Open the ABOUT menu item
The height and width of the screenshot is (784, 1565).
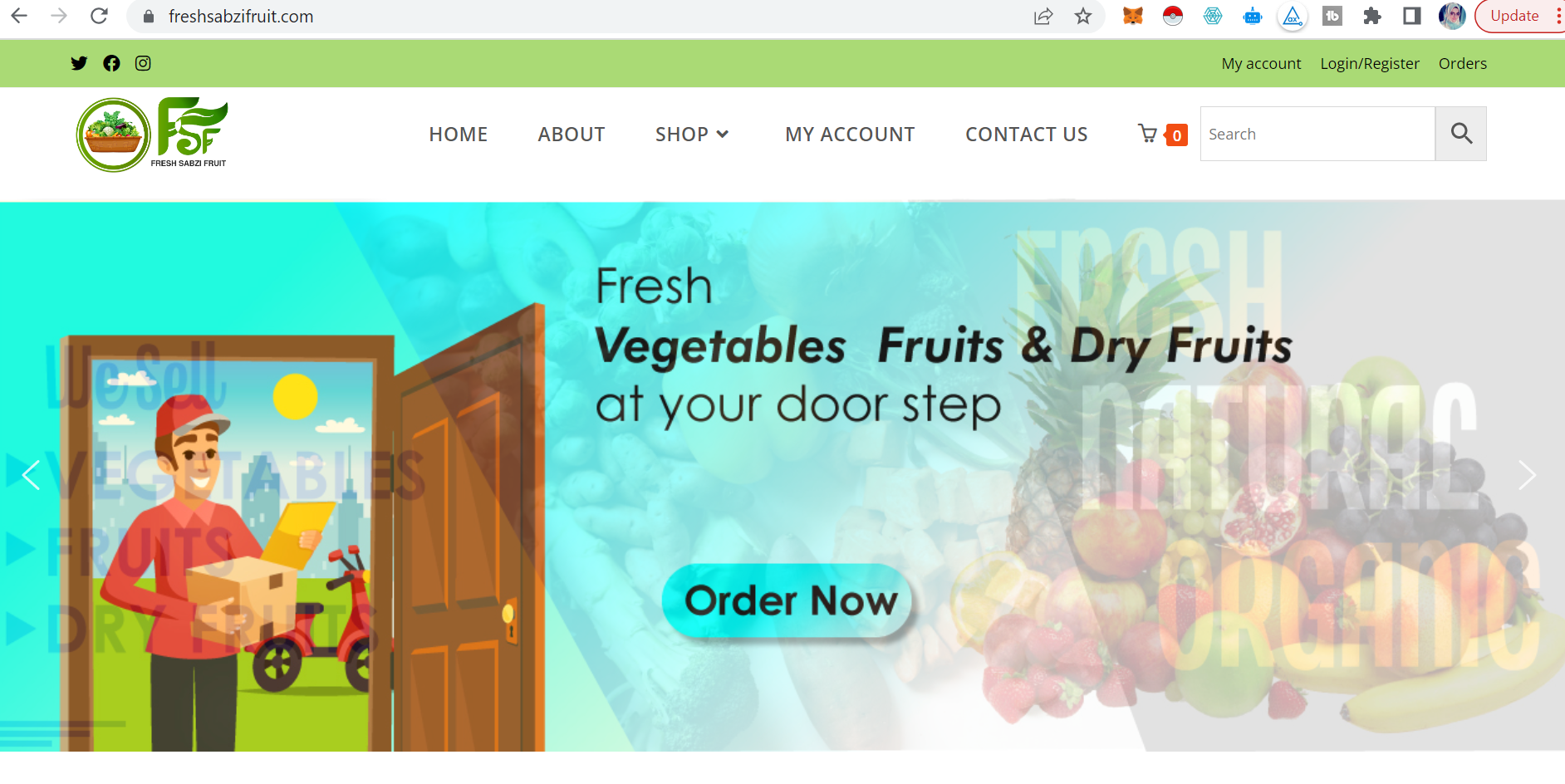572,134
